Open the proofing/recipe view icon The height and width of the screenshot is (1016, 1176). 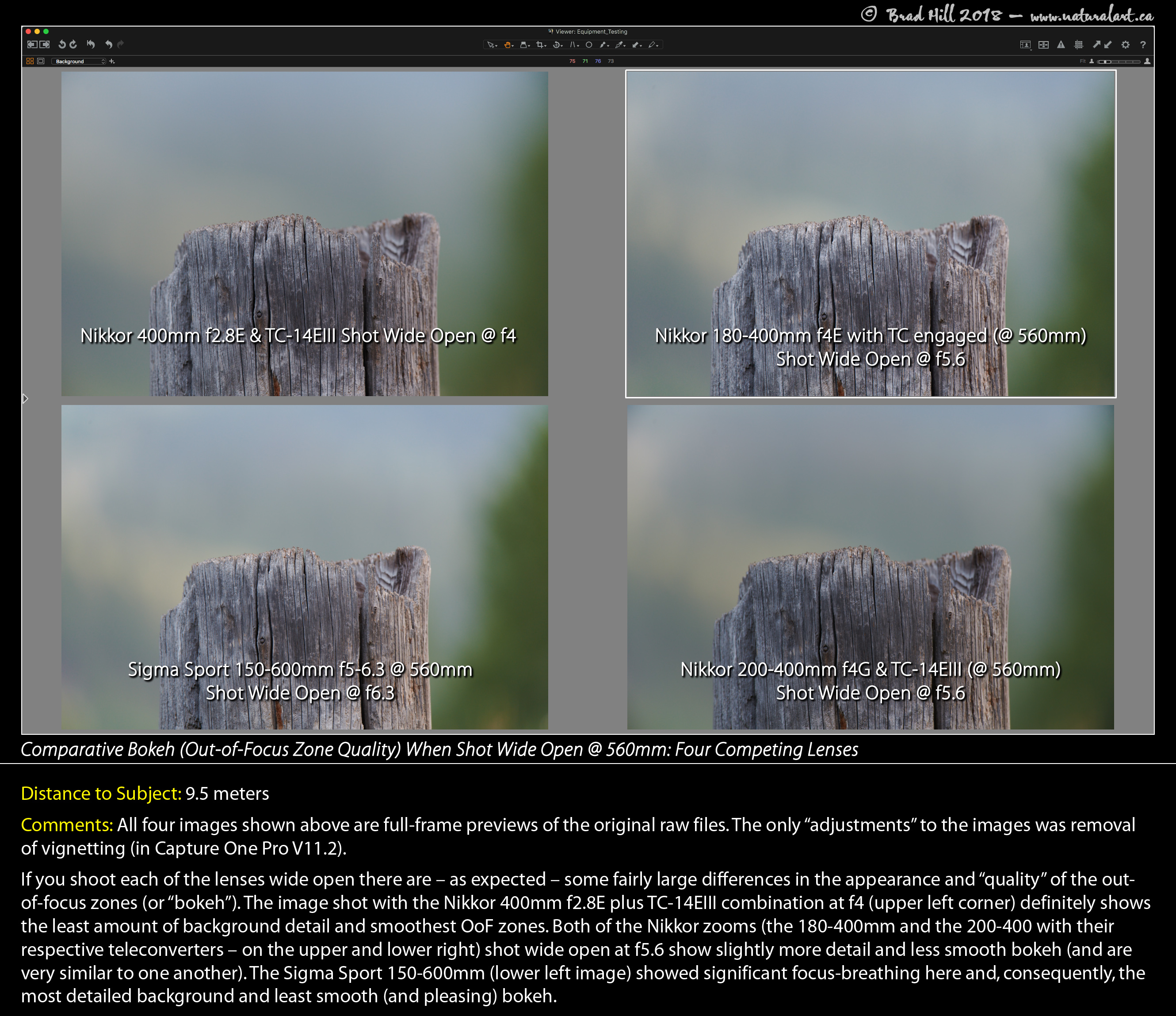[x=1025, y=45]
